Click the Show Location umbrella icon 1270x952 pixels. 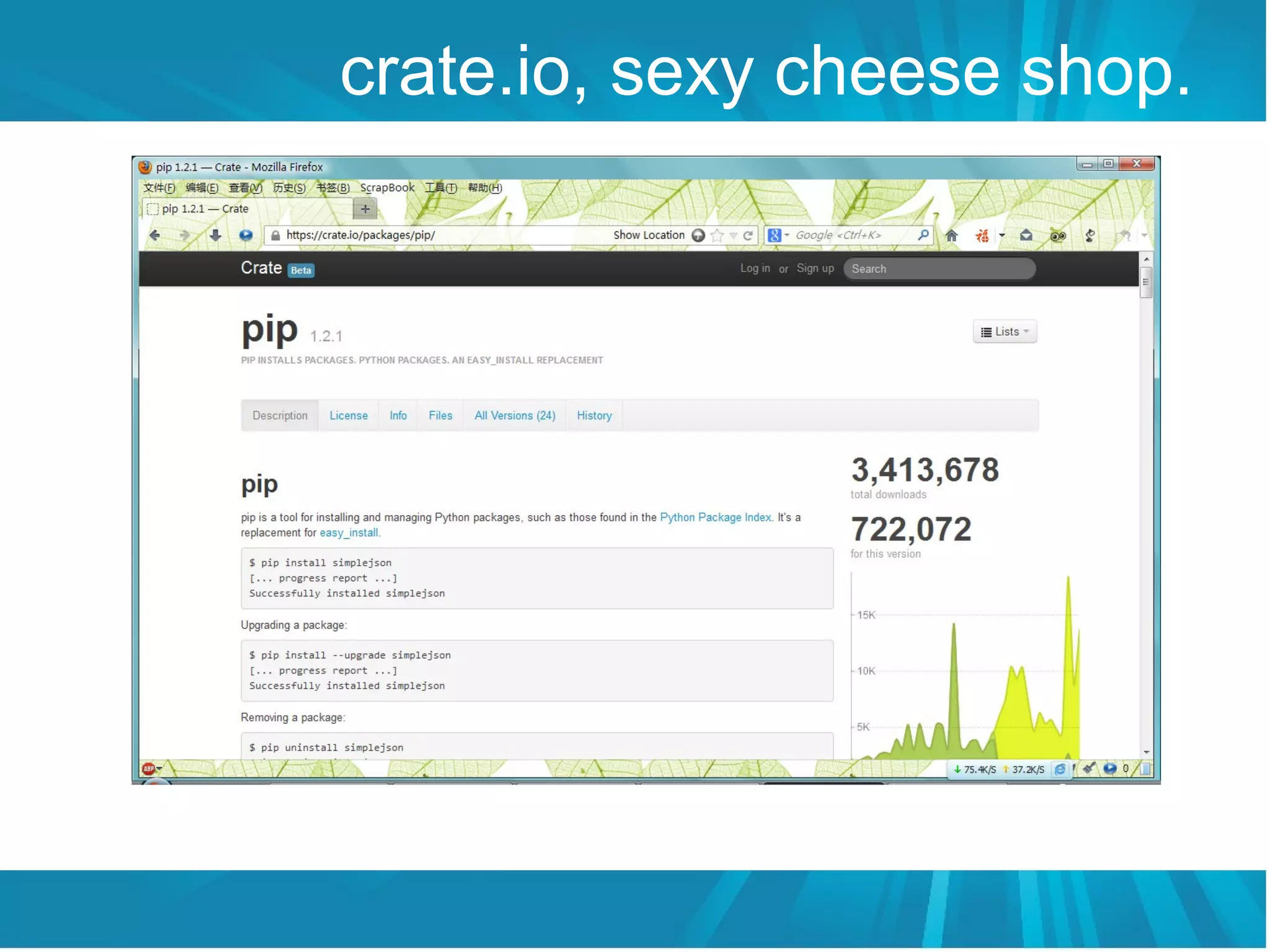698,235
